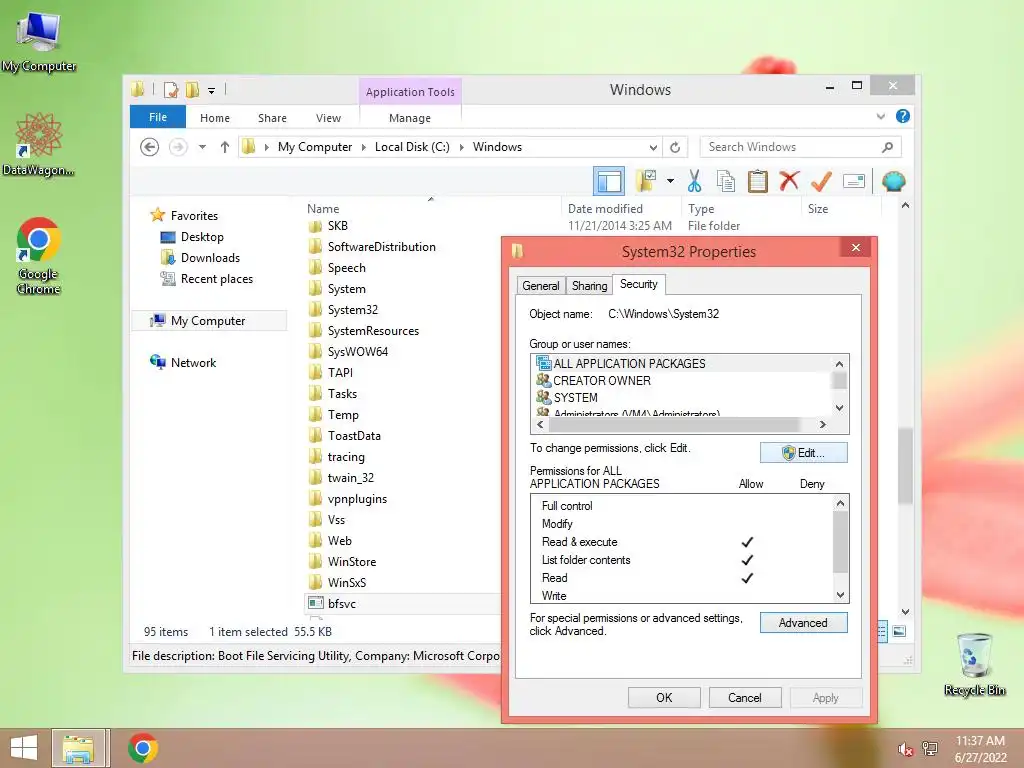Click the List folder contents Allow checkmark
Viewport: 1024px width, 768px height.
tap(747, 560)
